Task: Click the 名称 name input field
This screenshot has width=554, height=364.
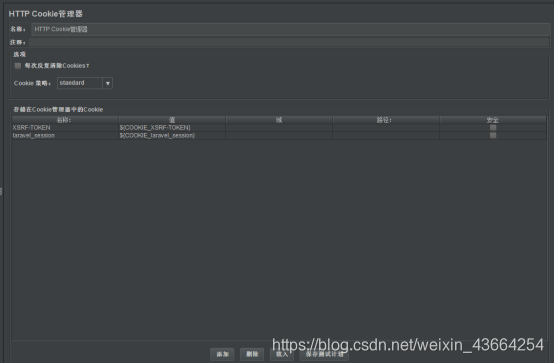Action: pos(290,29)
